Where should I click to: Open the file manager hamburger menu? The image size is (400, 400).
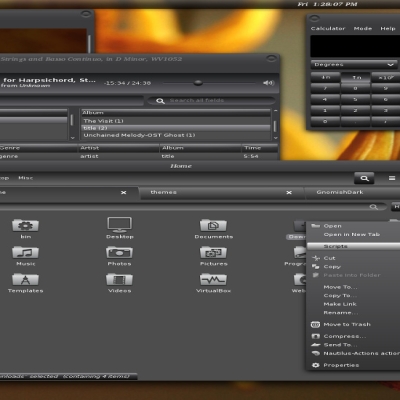click(392, 178)
